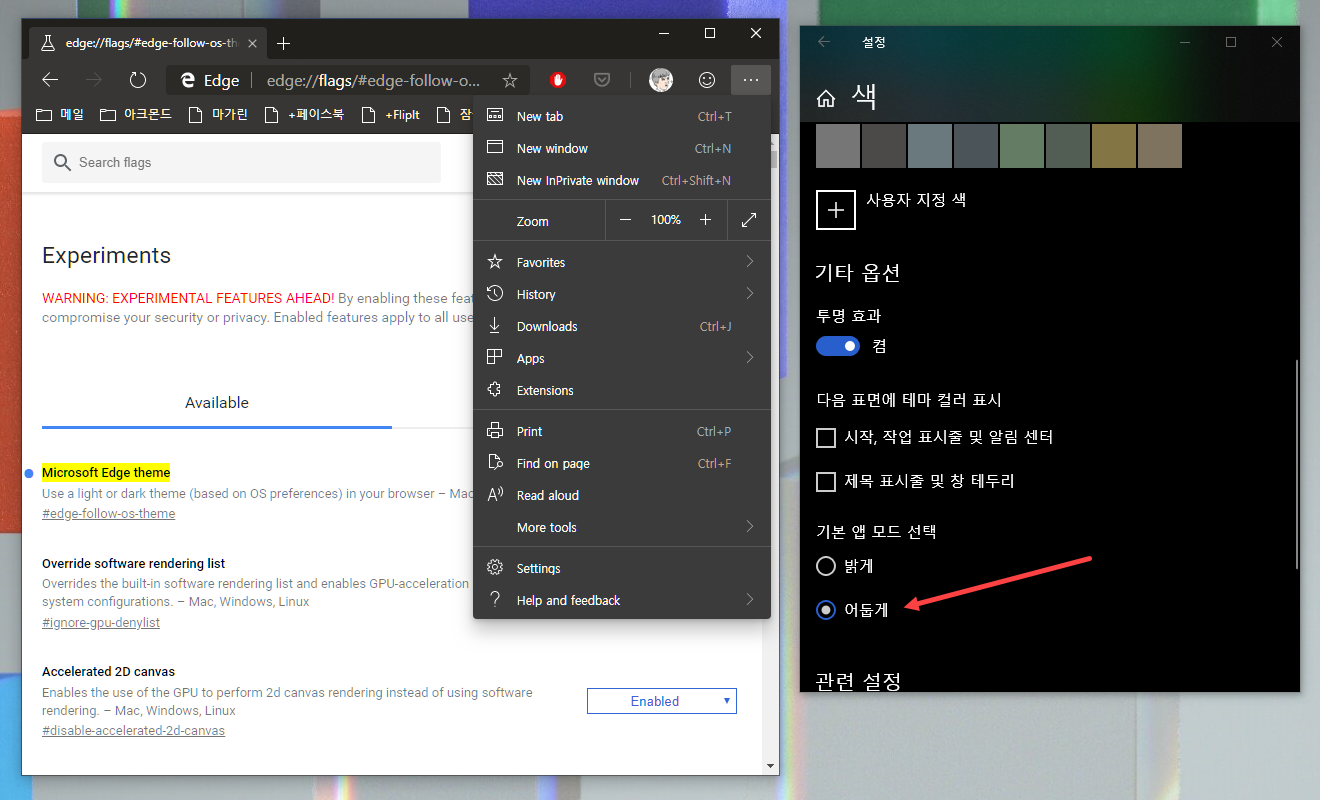Click the Extensions label in the Edge menu
Image resolution: width=1320 pixels, height=800 pixels.
[545, 391]
